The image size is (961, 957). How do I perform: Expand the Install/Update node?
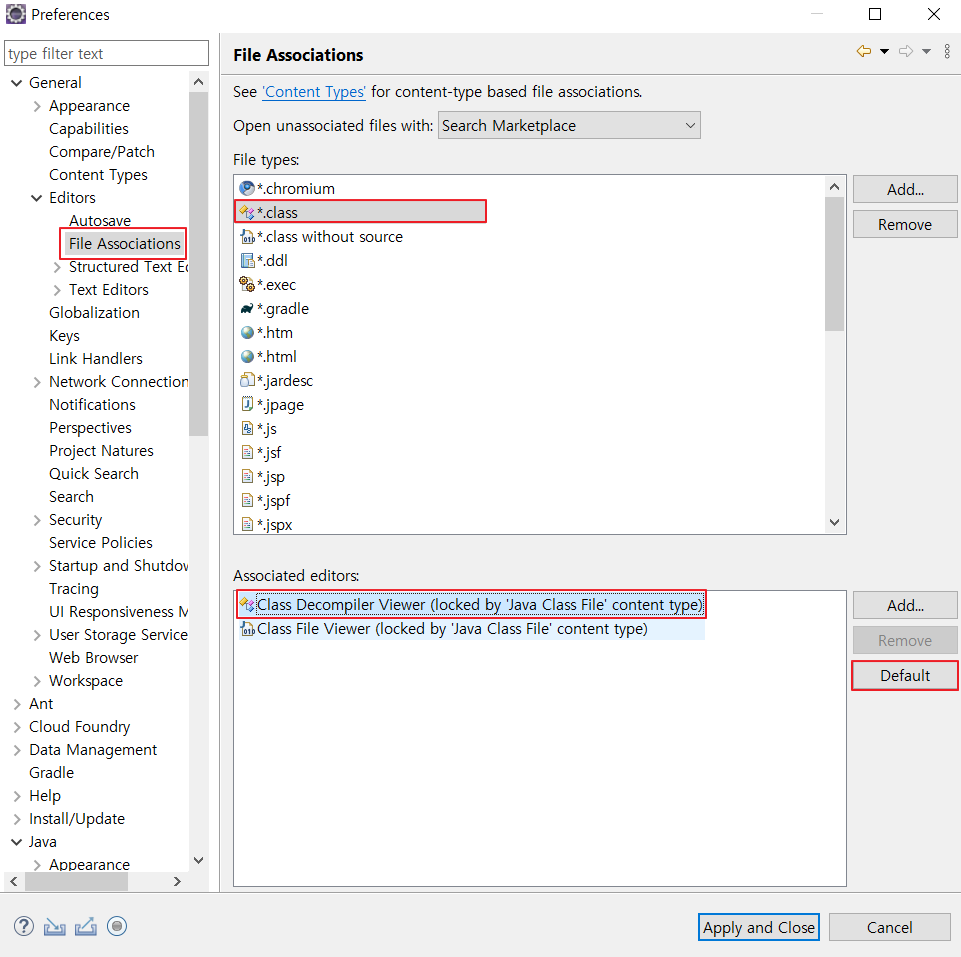[17, 819]
